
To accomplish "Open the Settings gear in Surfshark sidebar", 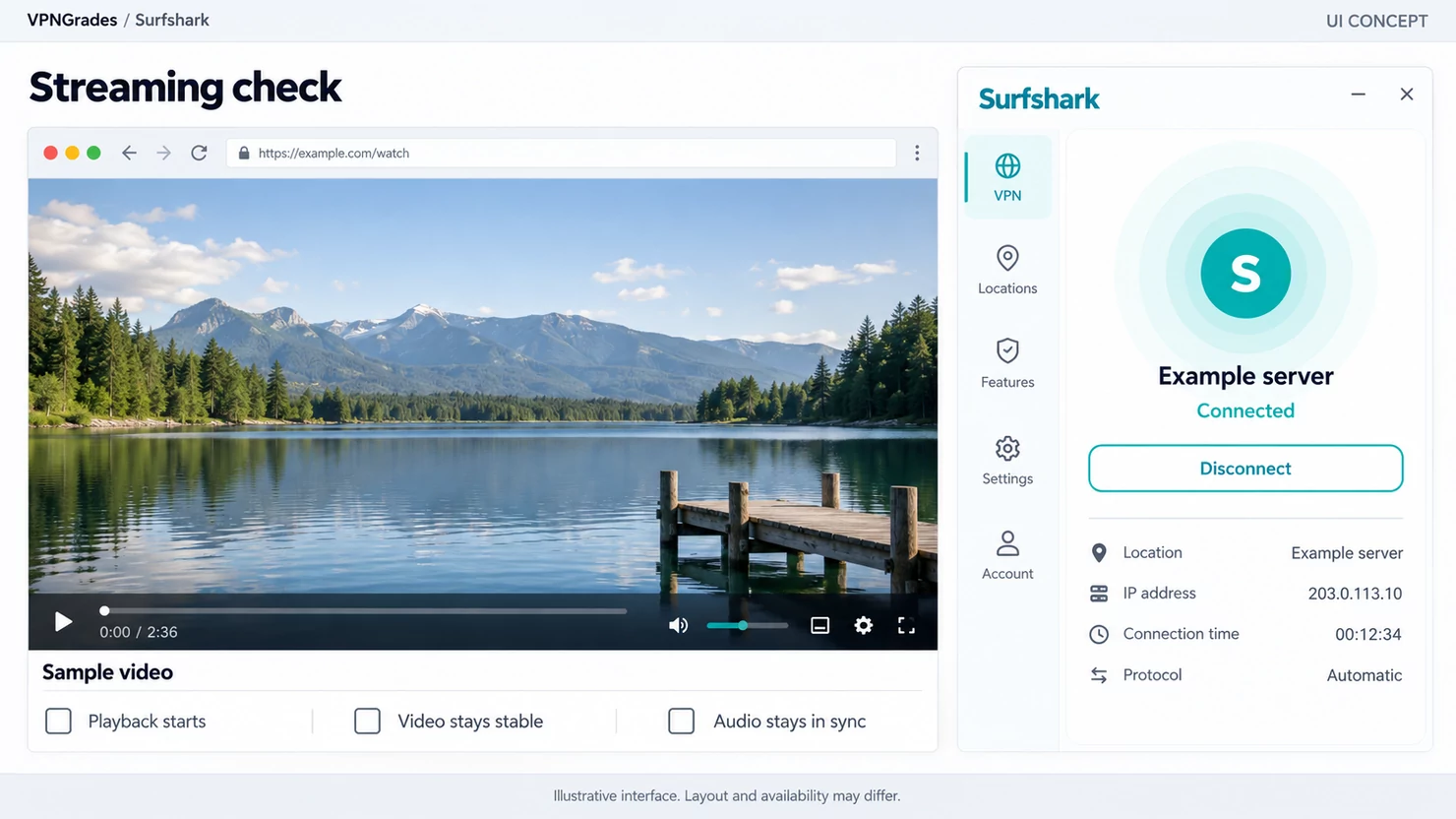I will point(1007,448).
